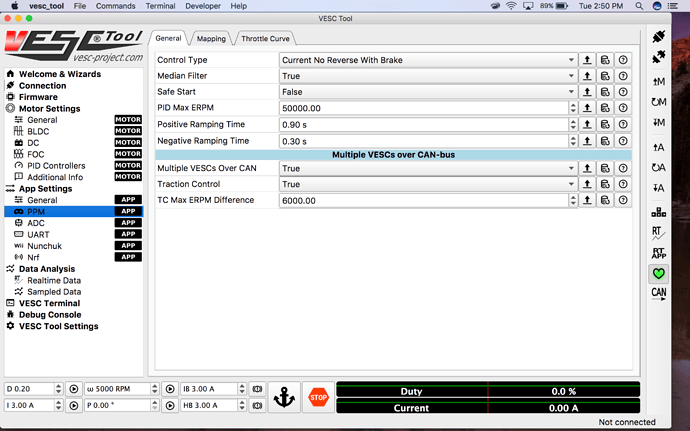Screen dimensions: 690x431
Task: Open the Terminal menu in menu bar
Action: pos(160,6)
